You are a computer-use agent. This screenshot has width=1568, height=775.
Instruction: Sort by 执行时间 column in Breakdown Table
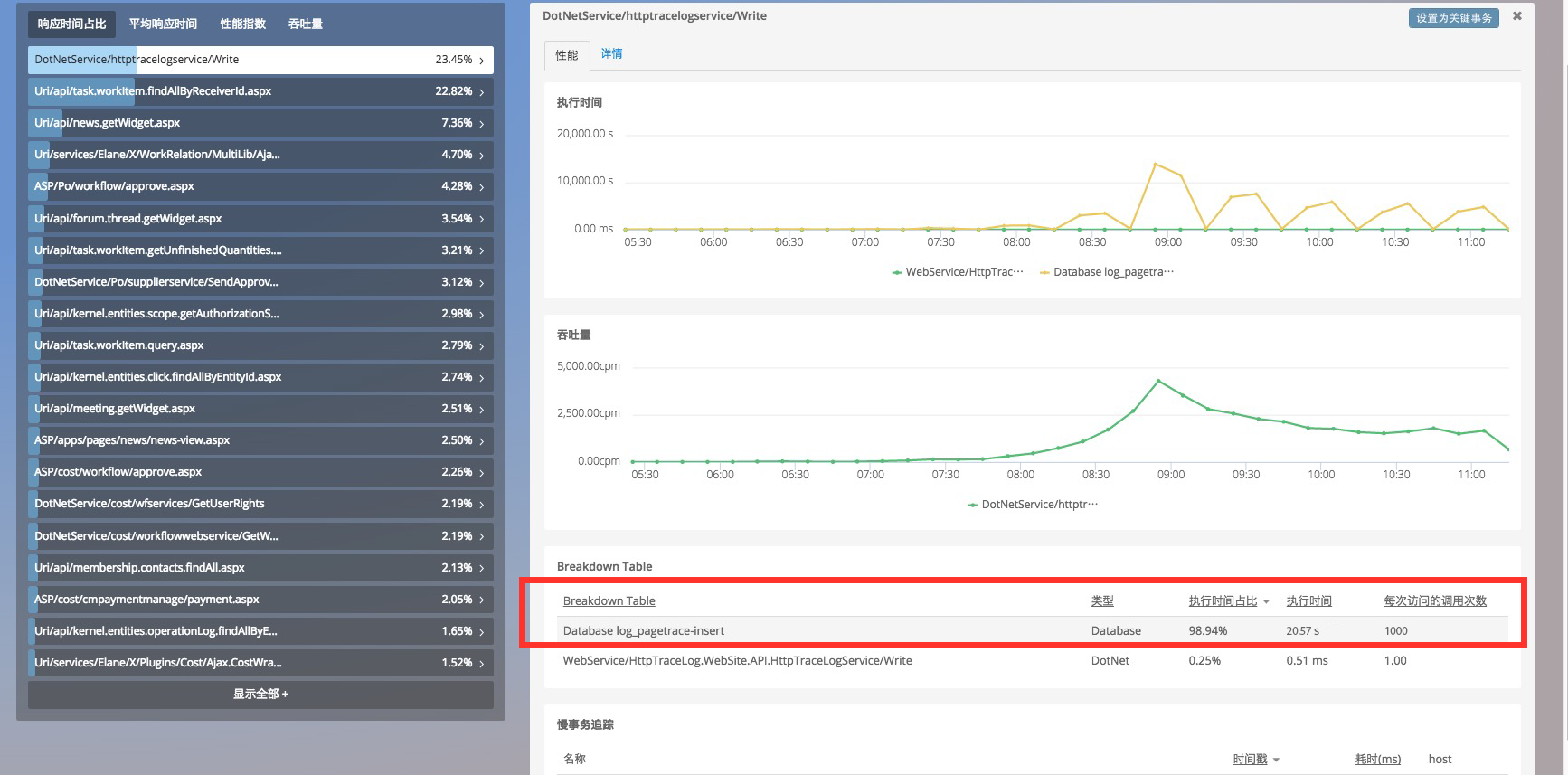(1308, 601)
